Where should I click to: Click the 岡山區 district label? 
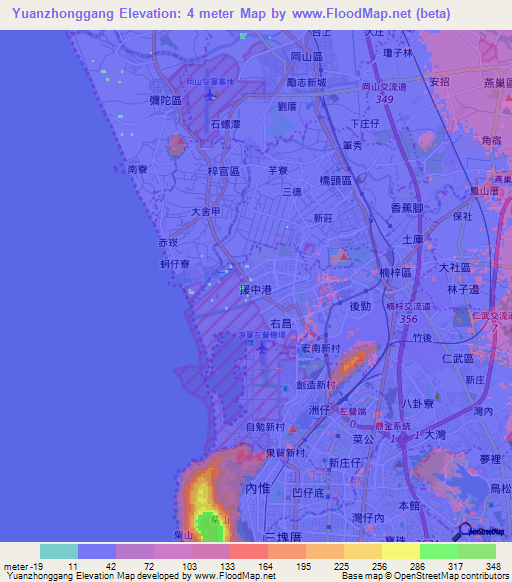tap(306, 57)
